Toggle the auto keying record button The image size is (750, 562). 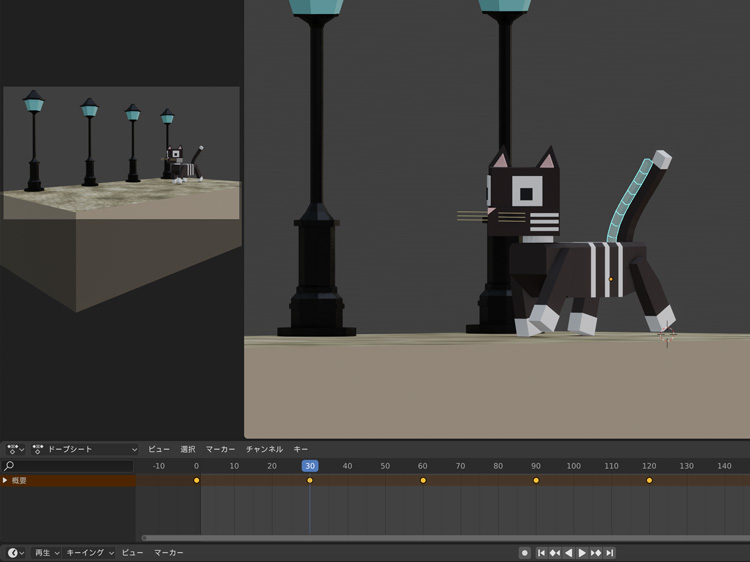pyautogui.click(x=524, y=553)
